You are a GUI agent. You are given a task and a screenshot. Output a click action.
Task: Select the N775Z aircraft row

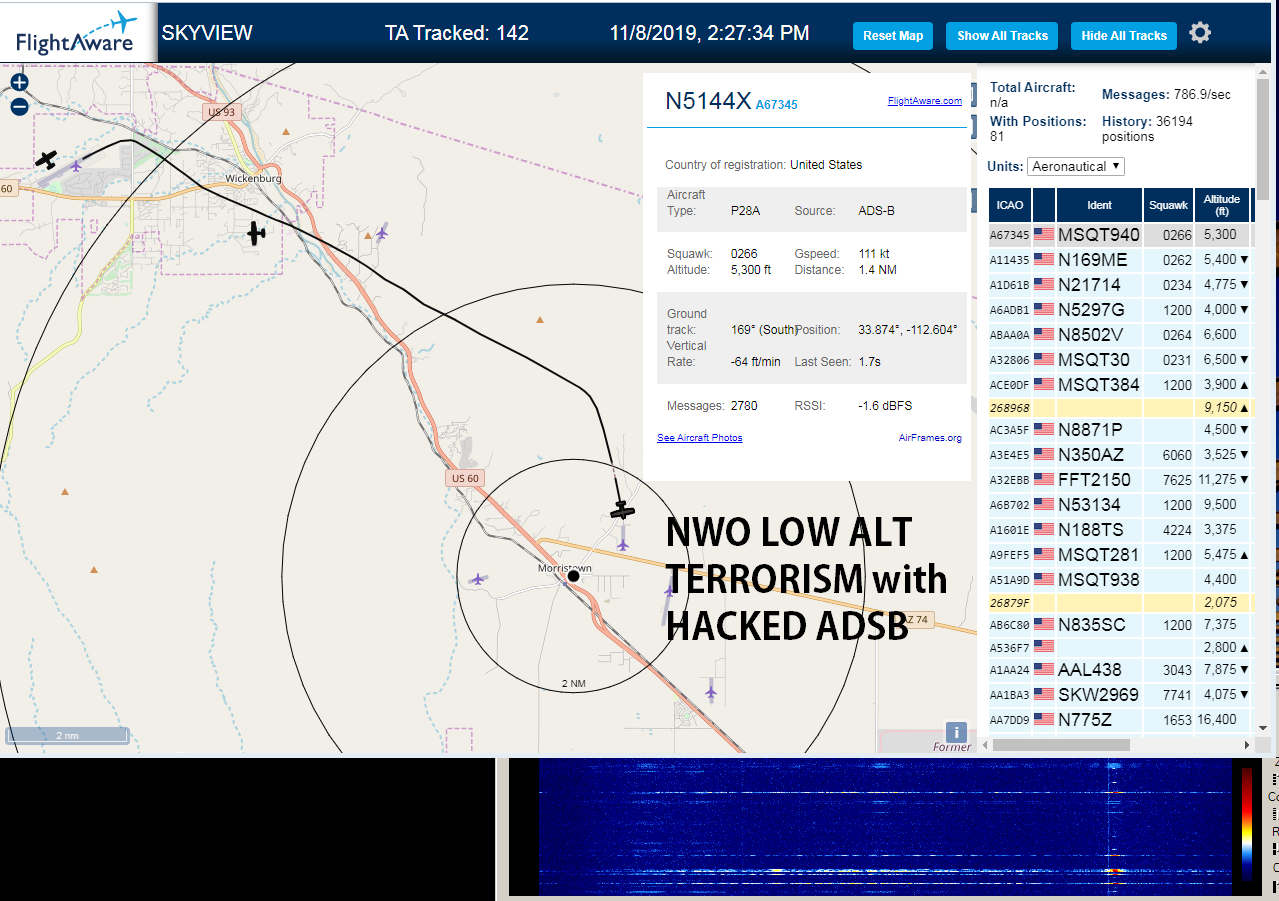(x=1120, y=719)
